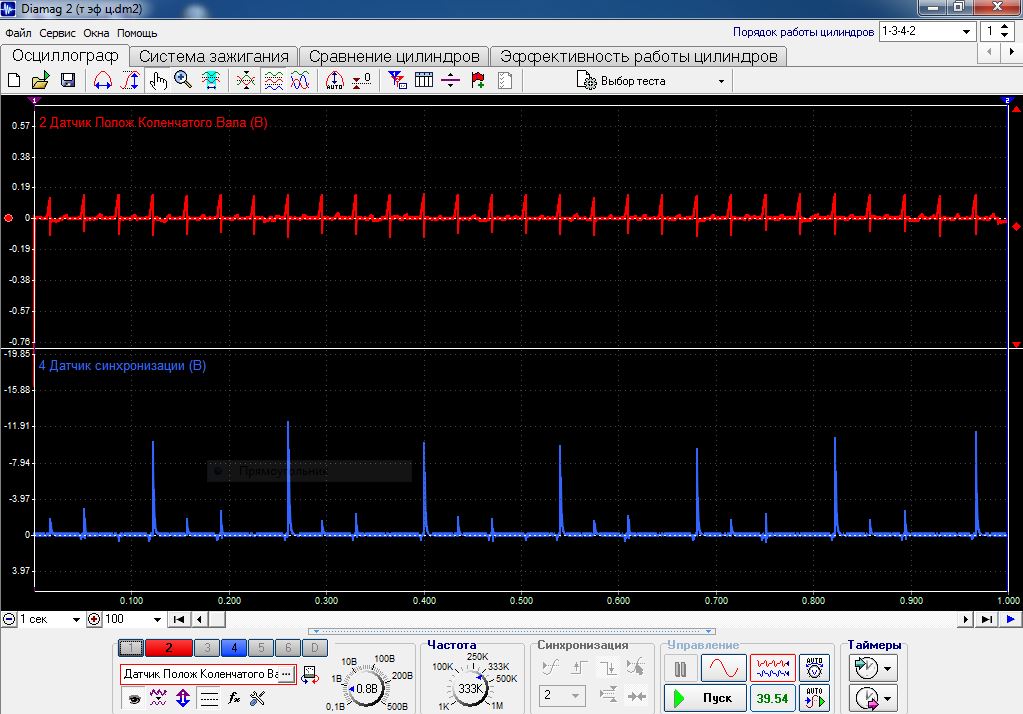Jump to the first frame button
This screenshot has height=714, width=1023.
179,619
